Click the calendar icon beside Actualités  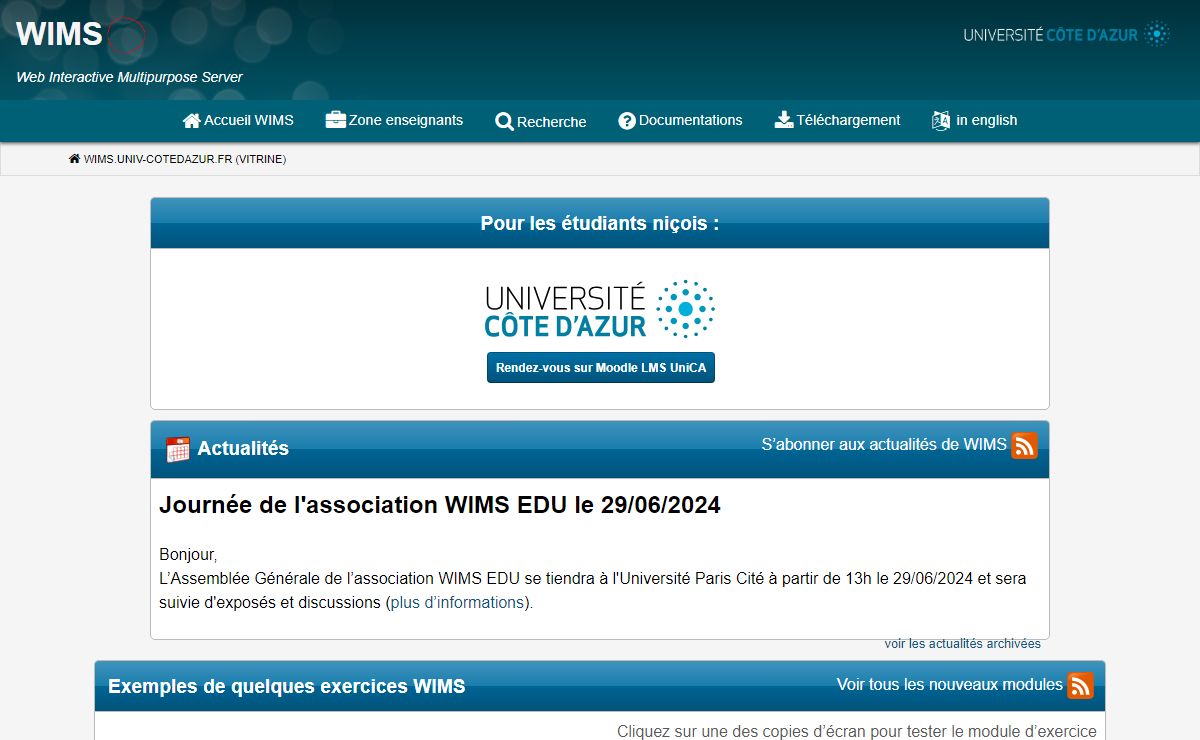pos(178,449)
